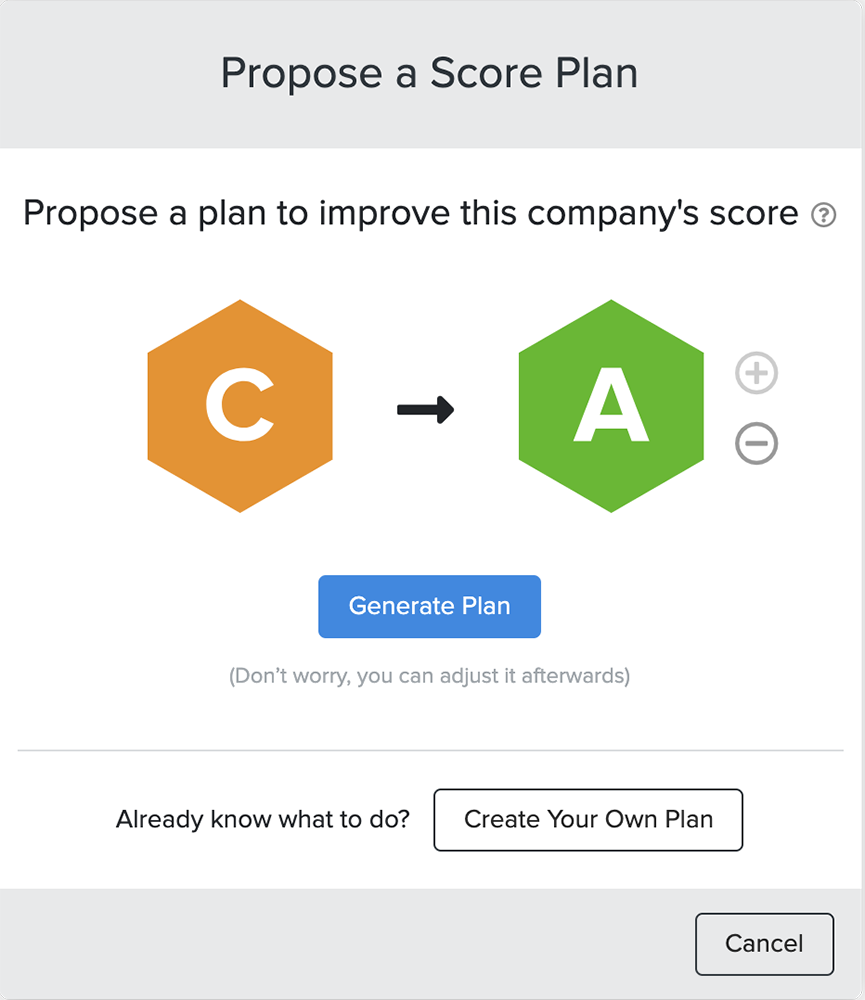Screen dimensions: 865x1000
Task: Click the black arrow between scores
Action: click(426, 409)
